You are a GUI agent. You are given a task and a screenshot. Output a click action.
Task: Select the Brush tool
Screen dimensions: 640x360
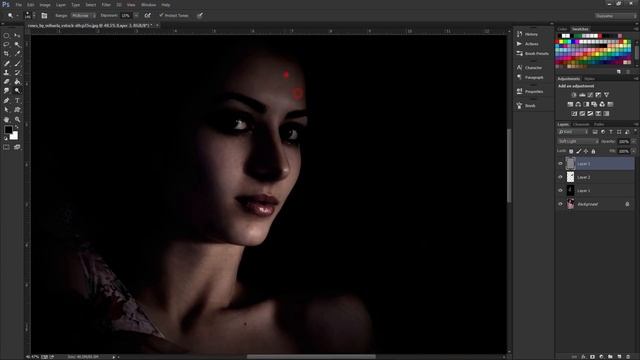click(x=17, y=63)
